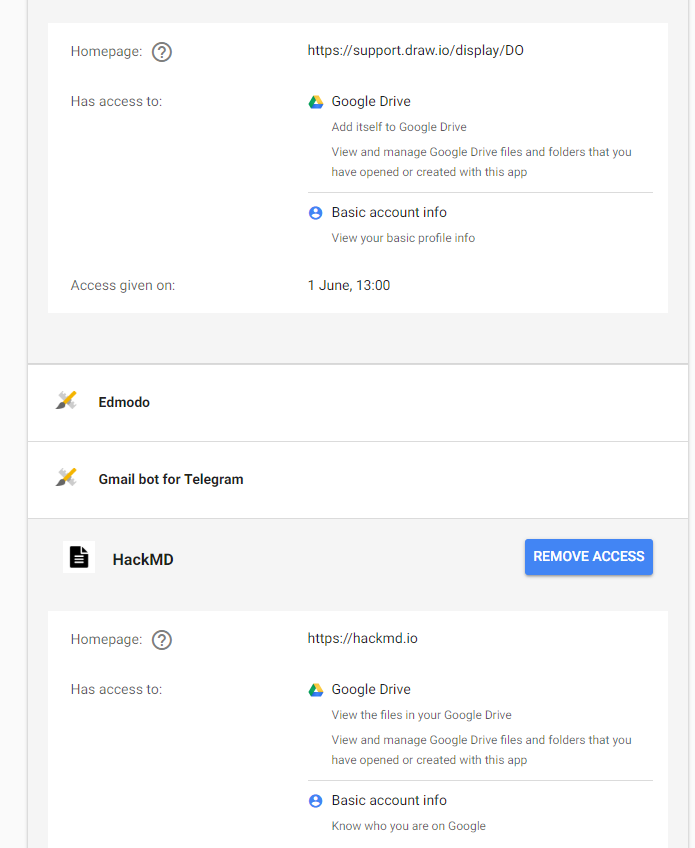Click the HackMD app name heading
Screen dimensions: 695x848
pyautogui.click(x=142, y=559)
